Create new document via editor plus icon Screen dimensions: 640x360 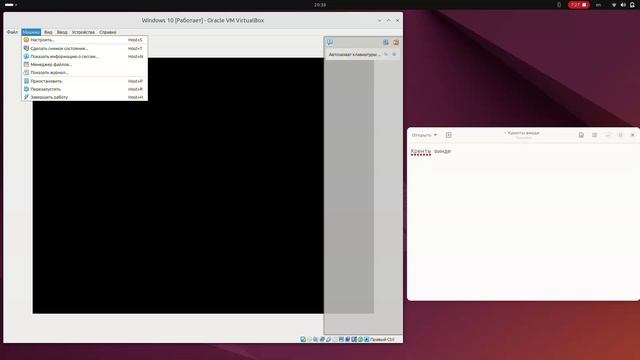point(449,135)
